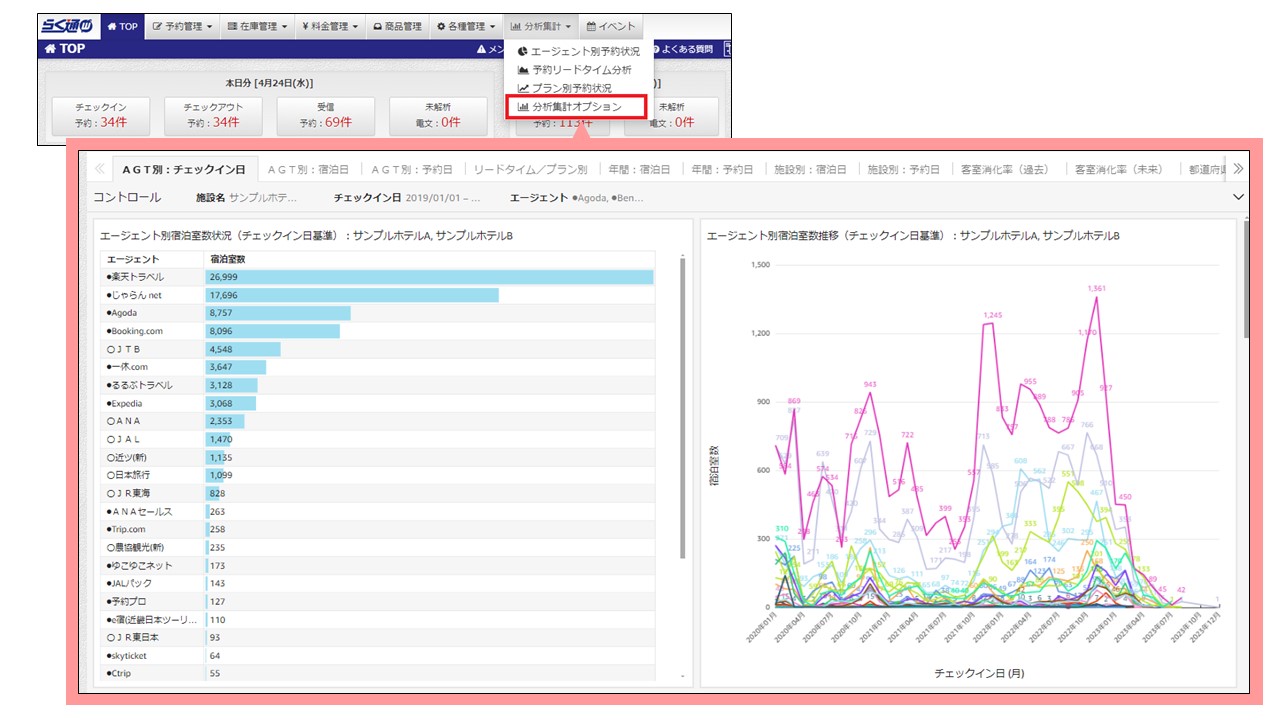Switch to the 施設別:宿泊日 tab
This screenshot has height=720, width=1280.
[x=811, y=170]
